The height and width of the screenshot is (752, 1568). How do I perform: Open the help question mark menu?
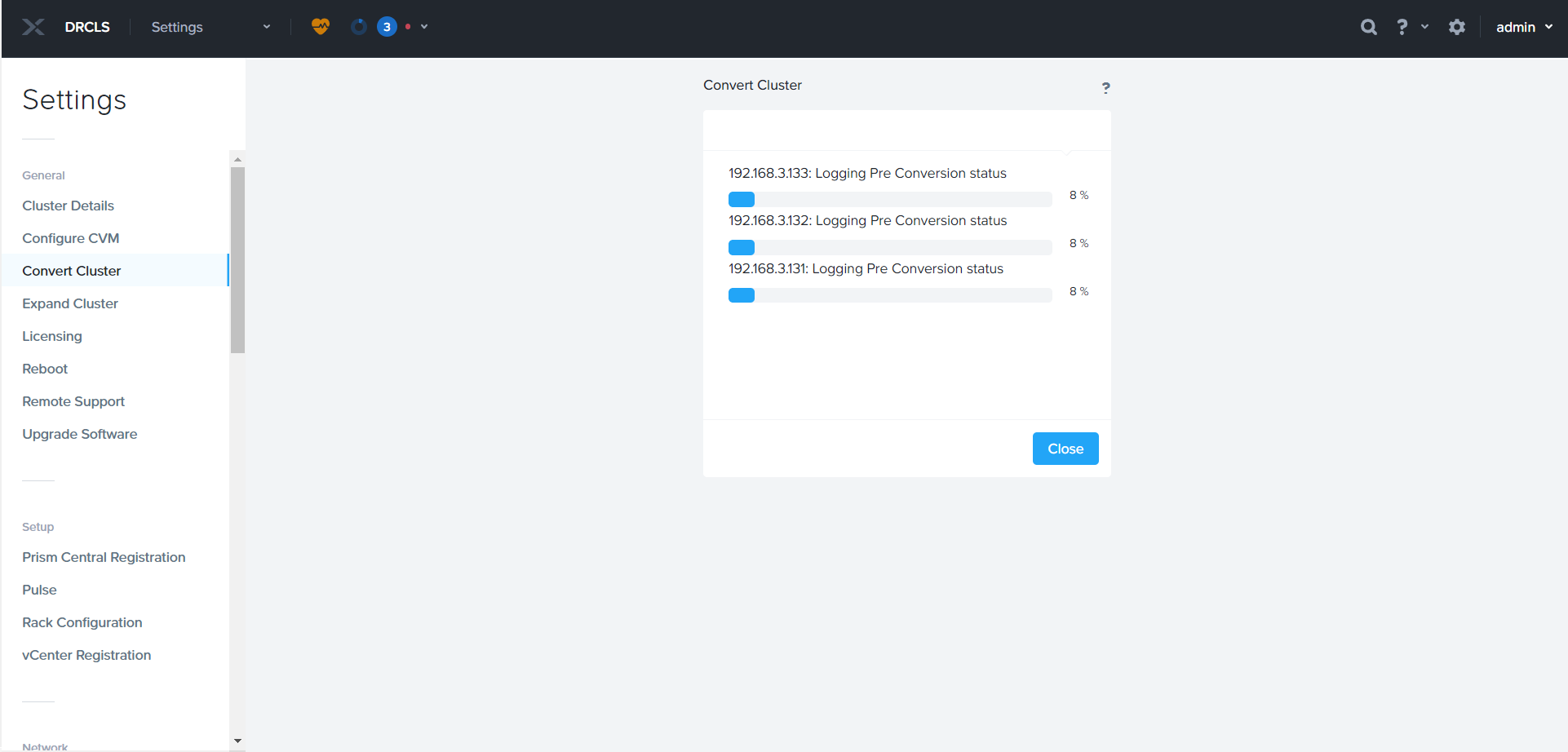click(x=1402, y=27)
